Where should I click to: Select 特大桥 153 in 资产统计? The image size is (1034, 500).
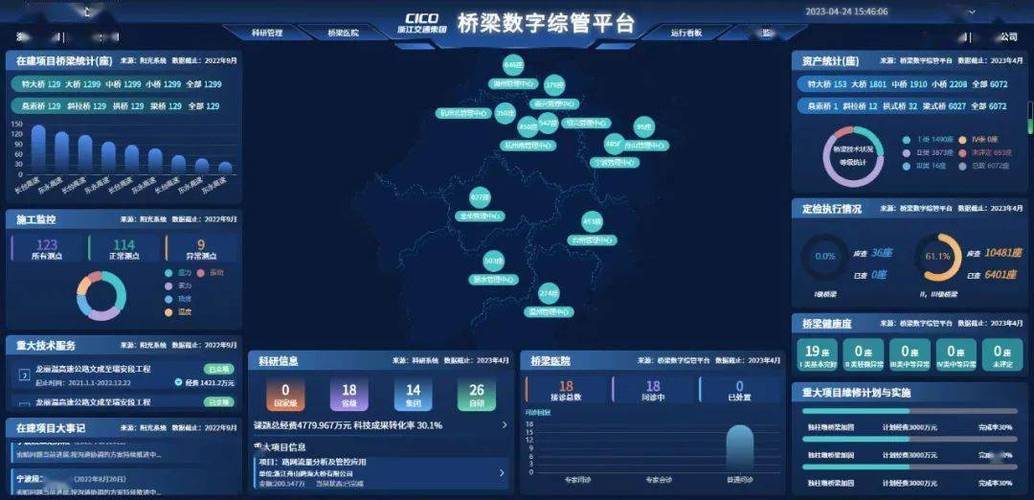coord(827,84)
